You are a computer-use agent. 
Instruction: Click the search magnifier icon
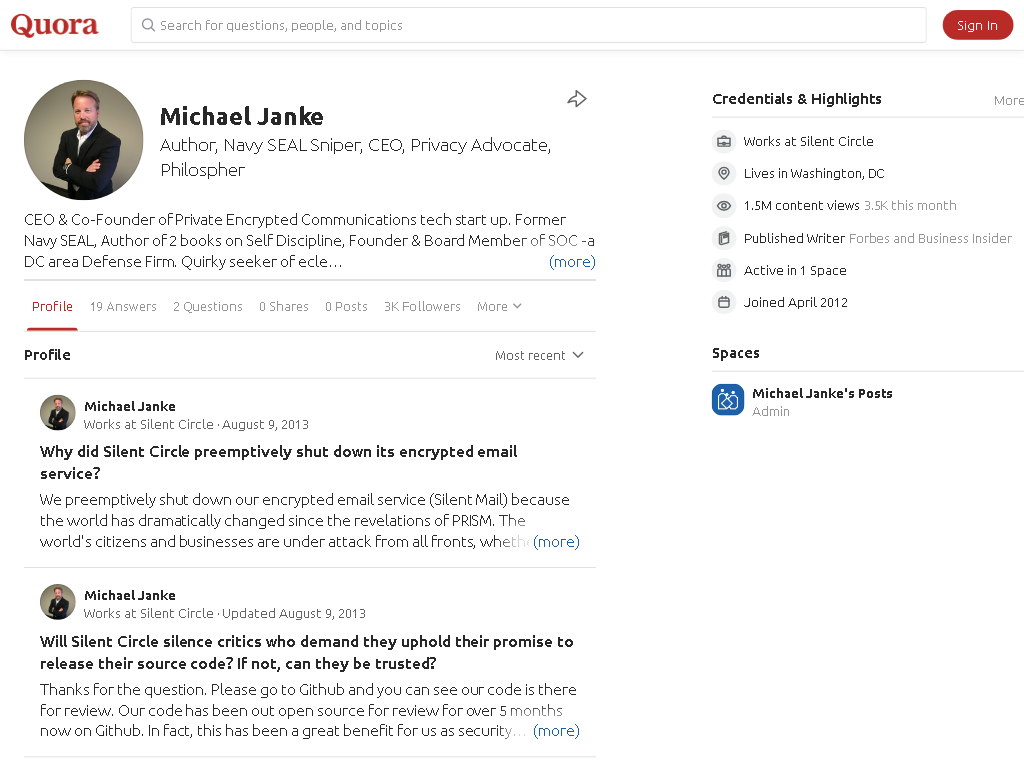point(148,25)
